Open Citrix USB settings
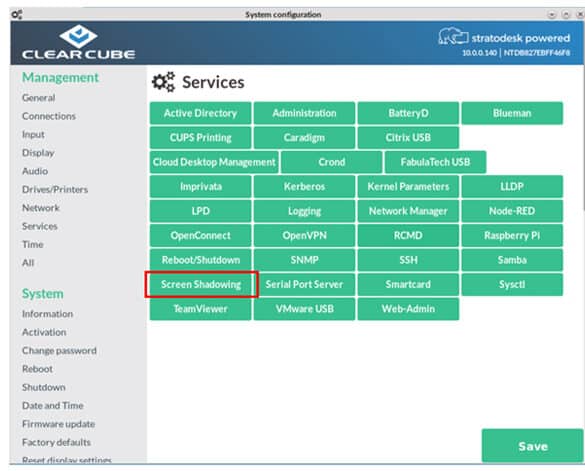585x471 pixels. (408, 138)
